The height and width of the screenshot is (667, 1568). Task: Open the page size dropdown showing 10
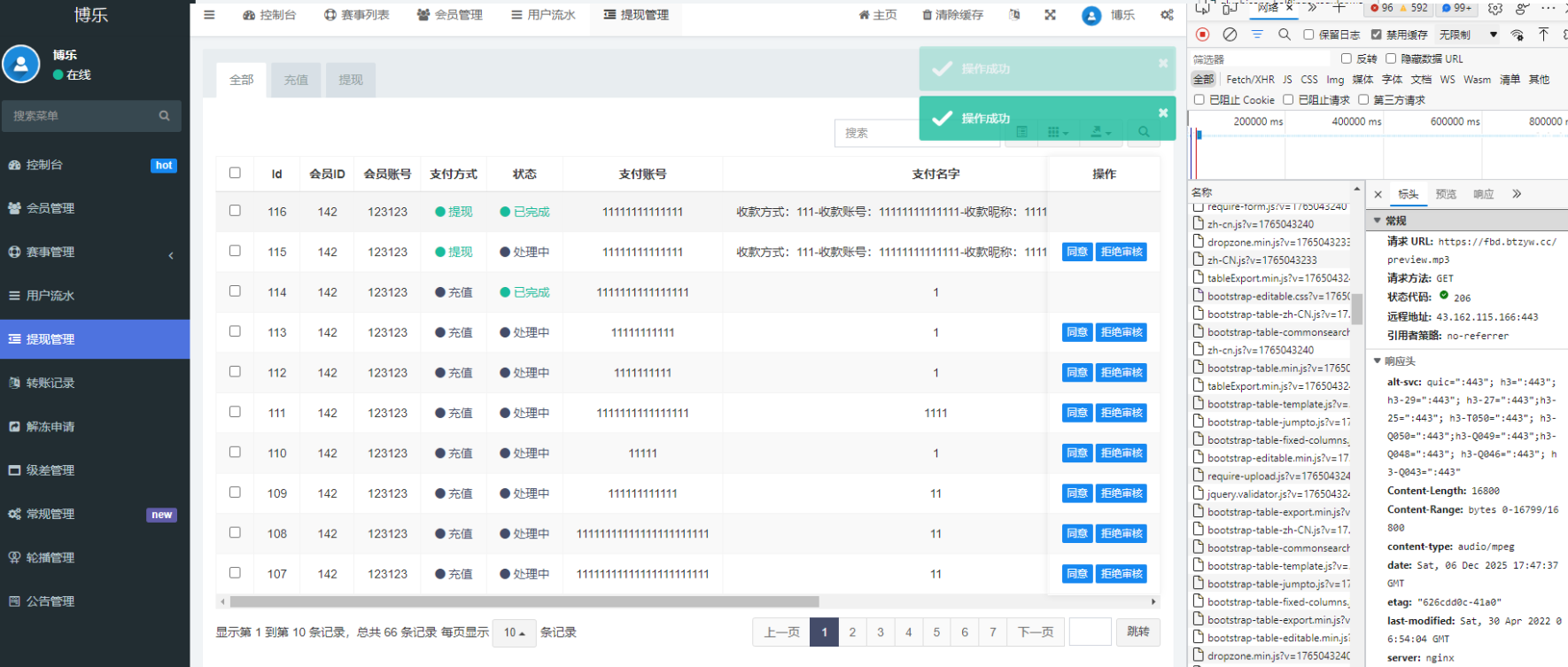pos(514,632)
